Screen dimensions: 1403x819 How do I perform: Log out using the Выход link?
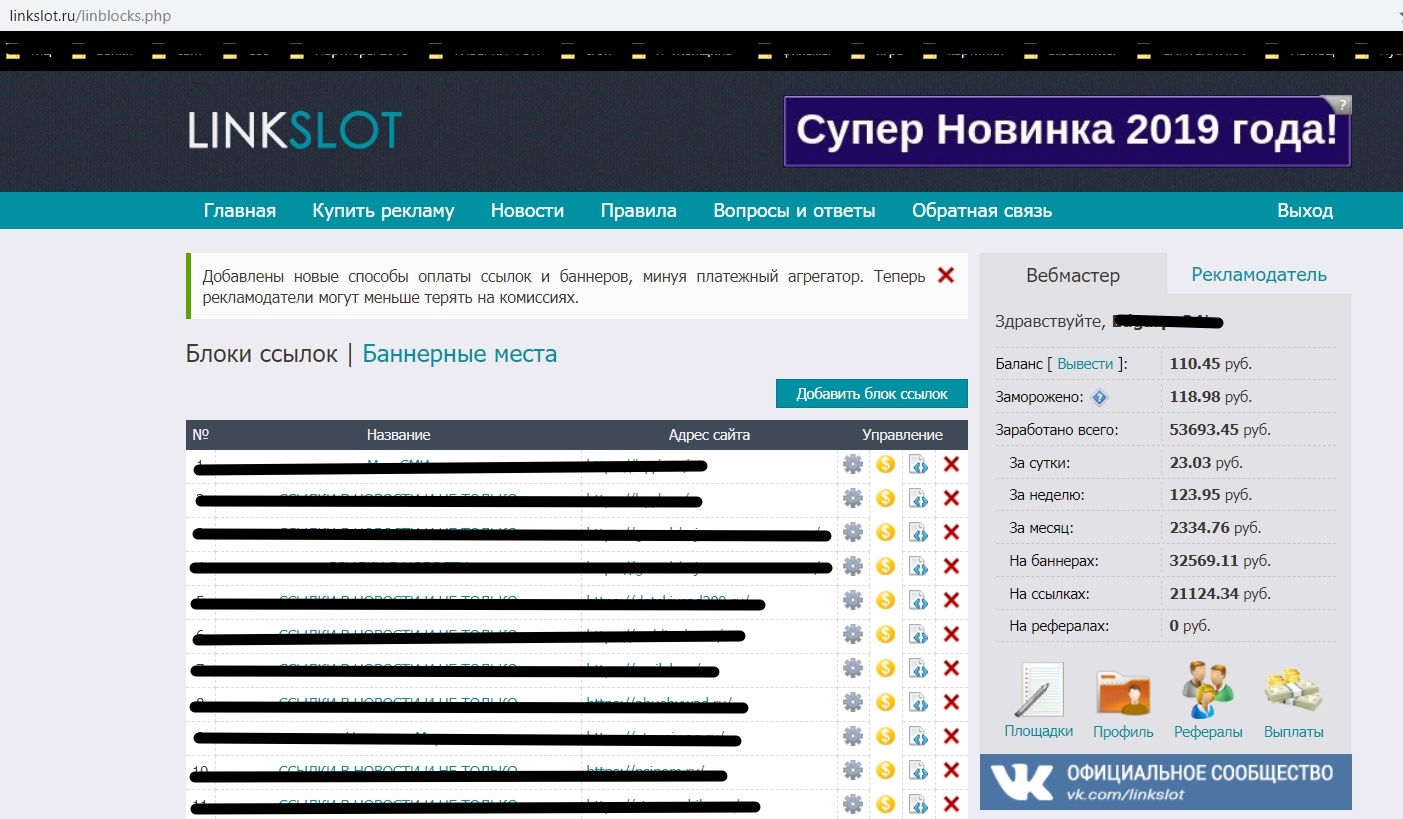tap(1305, 211)
